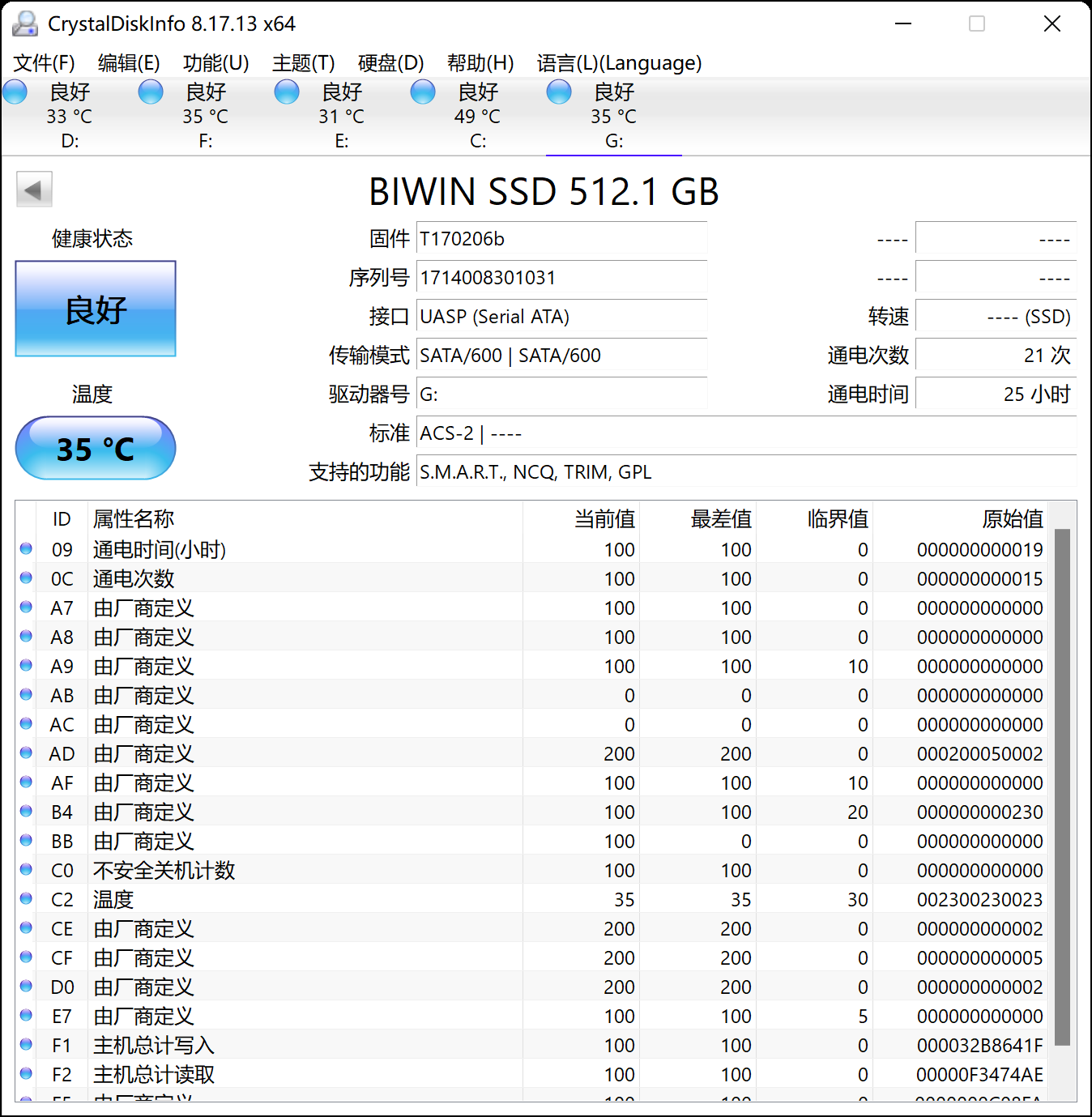Click raw value 000200050002

coord(980,754)
